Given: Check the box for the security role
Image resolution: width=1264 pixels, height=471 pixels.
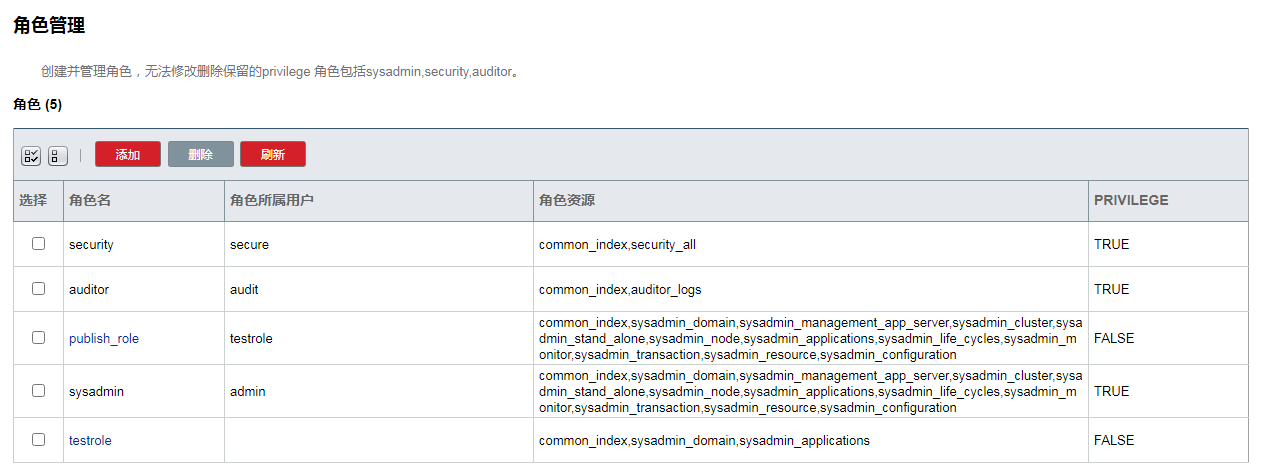Looking at the screenshot, I should click(39, 243).
